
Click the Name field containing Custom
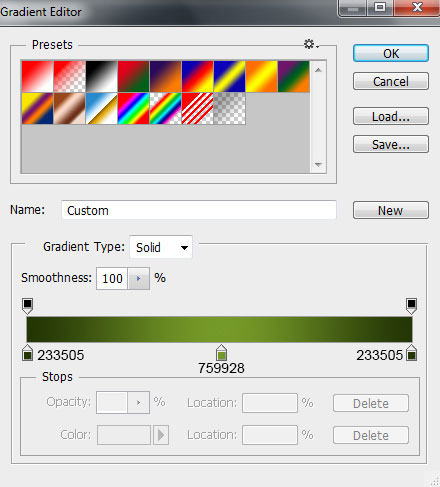199,210
